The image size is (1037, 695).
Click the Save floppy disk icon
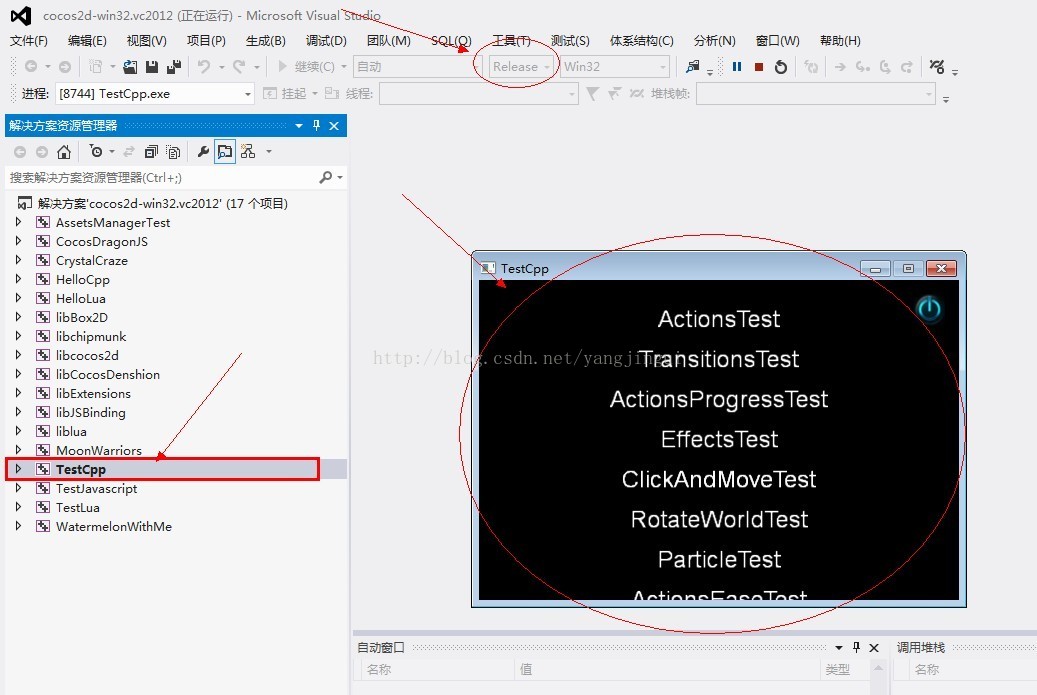[152, 67]
